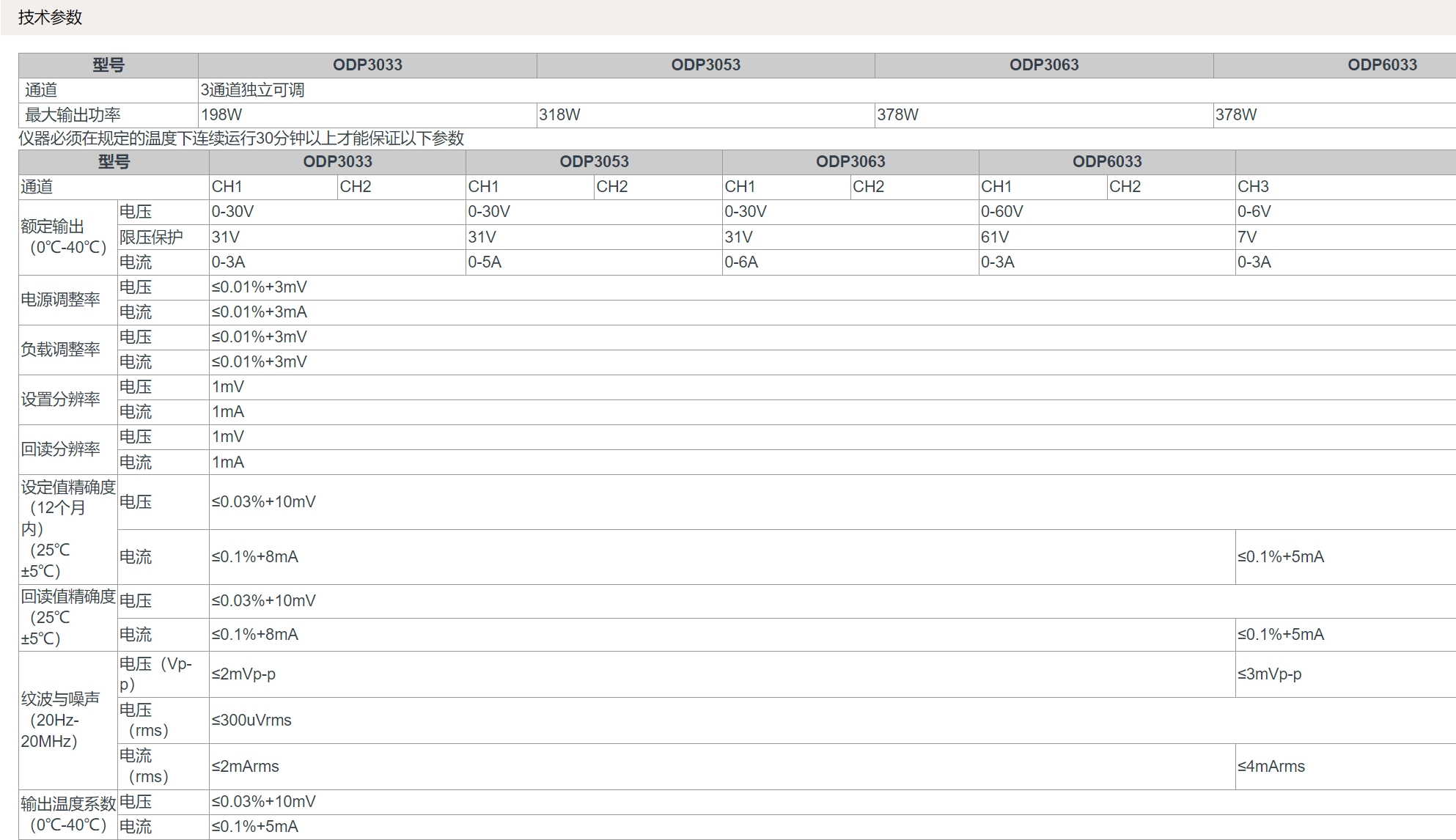Click the 198W power value
Screen dimensions: 1456x840
(221, 115)
